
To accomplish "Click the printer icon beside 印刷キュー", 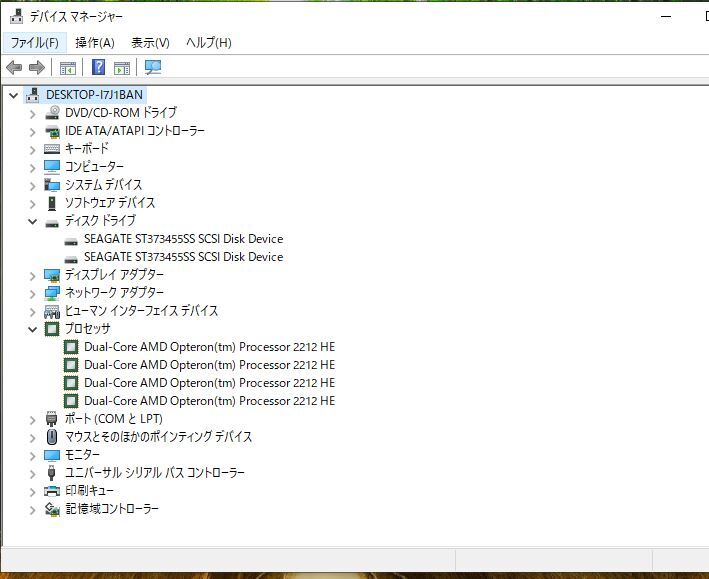I will coord(52,491).
